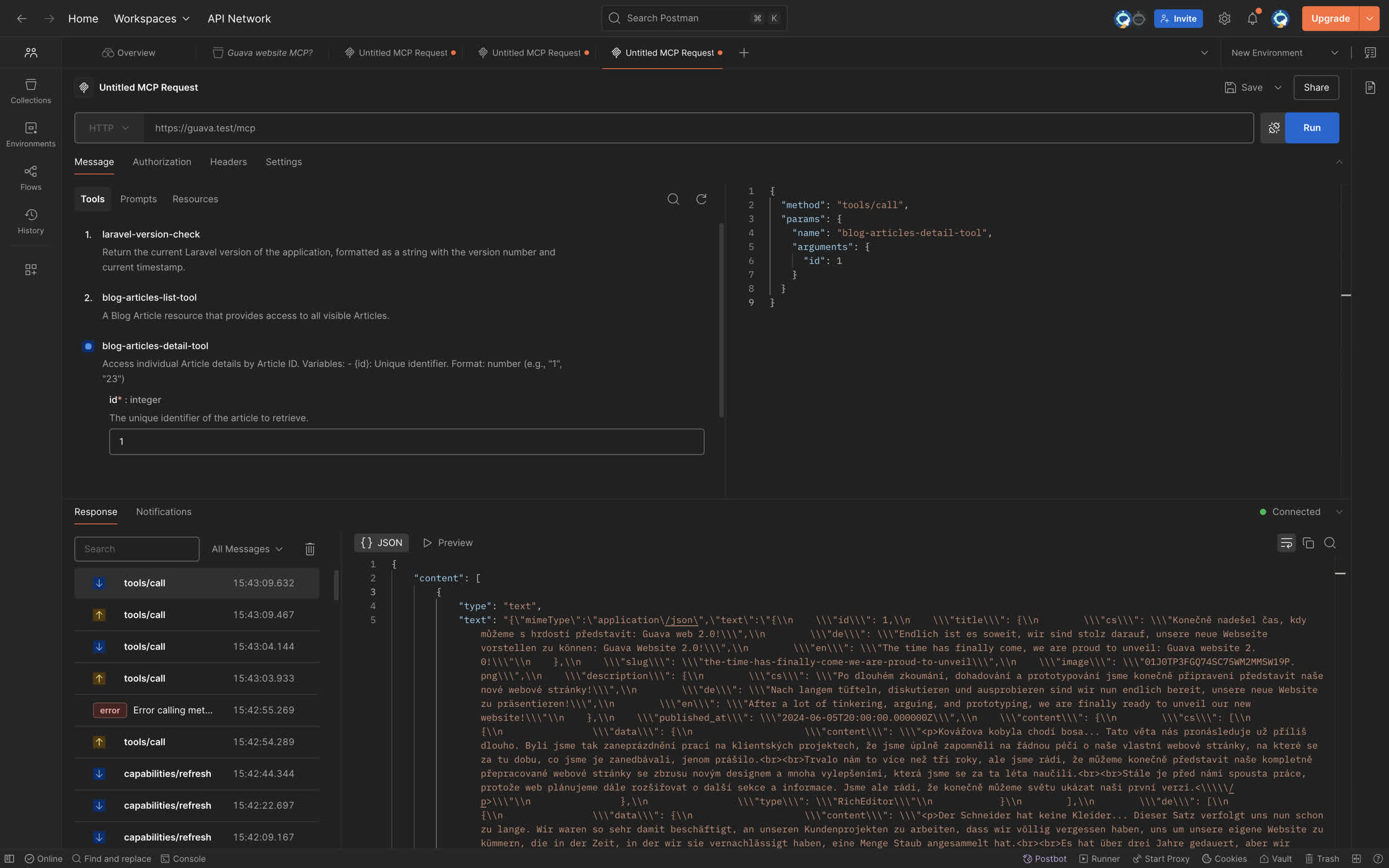Run the MCP request
Image resolution: width=1389 pixels, height=868 pixels.
point(1311,128)
